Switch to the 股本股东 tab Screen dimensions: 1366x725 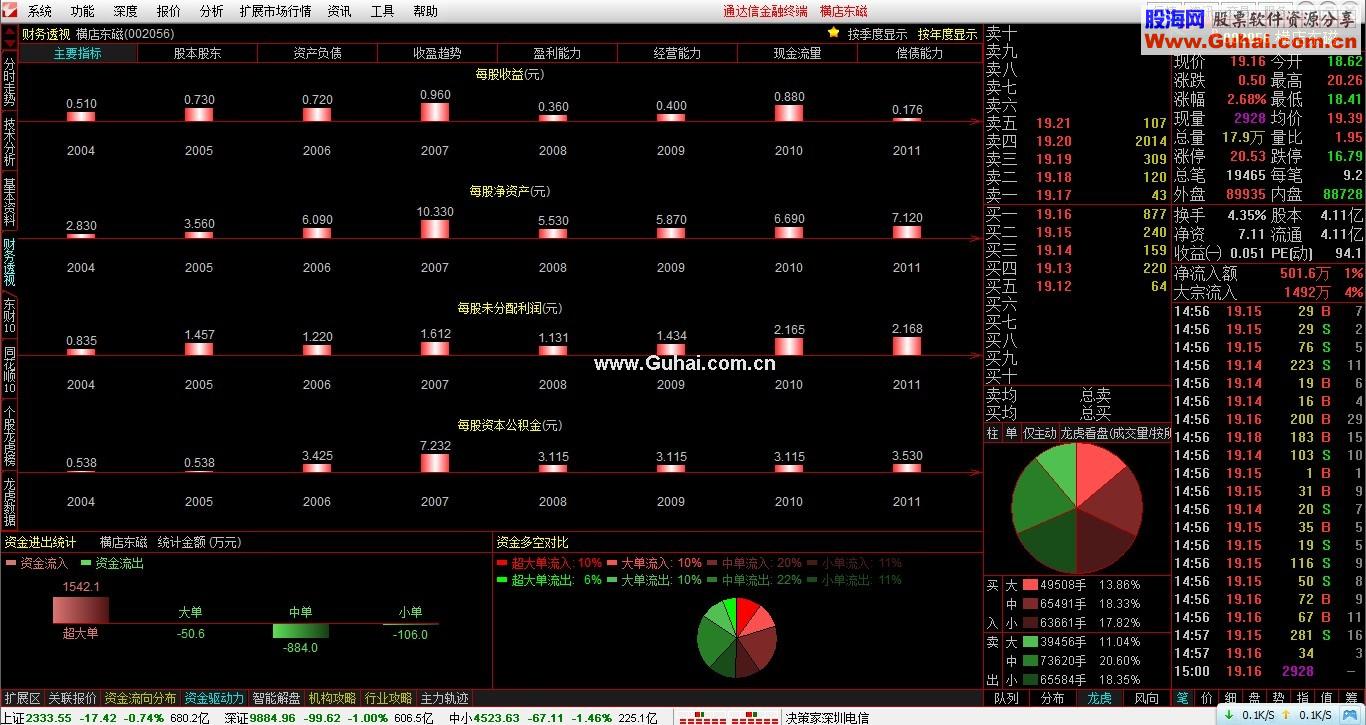198,53
